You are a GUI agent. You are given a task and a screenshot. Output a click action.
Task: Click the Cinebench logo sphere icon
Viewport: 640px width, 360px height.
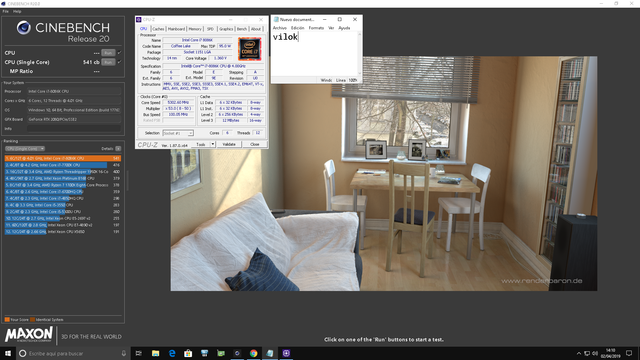tap(24, 27)
